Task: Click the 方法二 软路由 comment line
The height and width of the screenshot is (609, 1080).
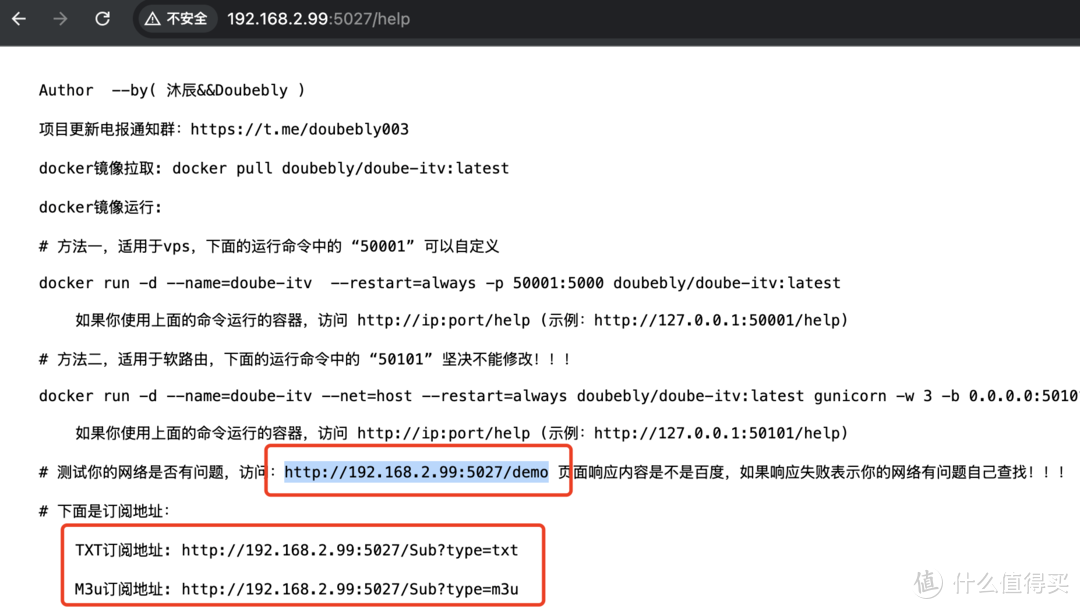Action: coord(305,360)
